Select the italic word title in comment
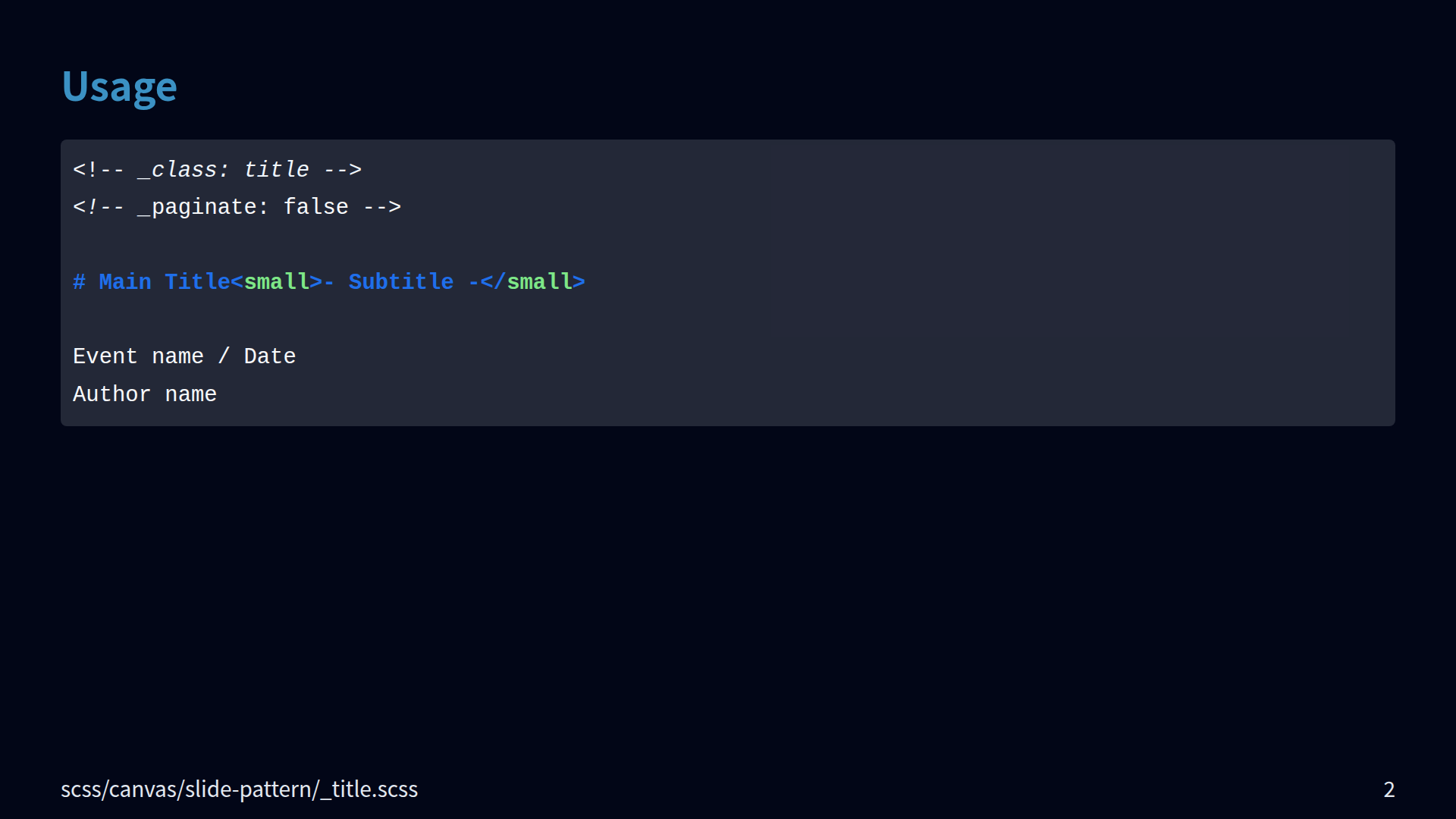 276,170
